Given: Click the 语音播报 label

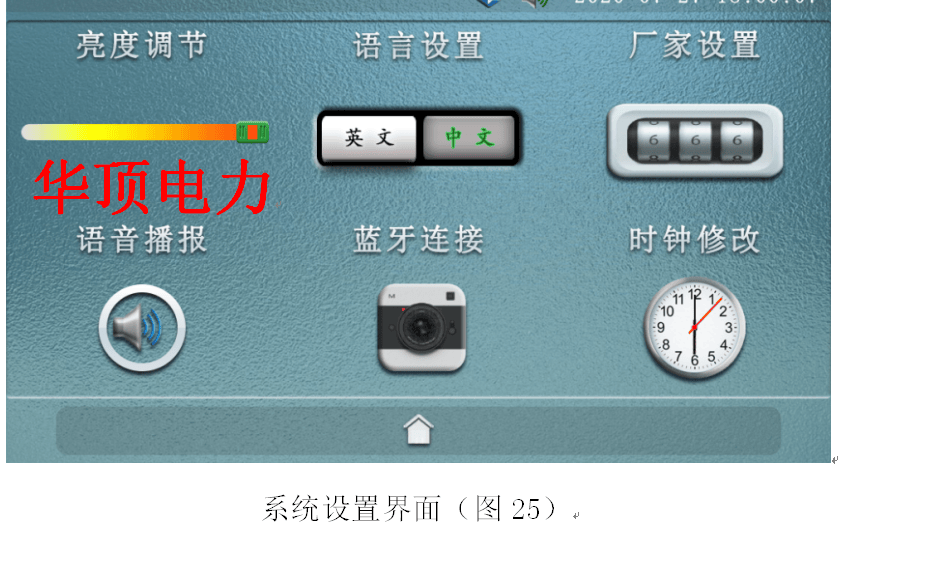Looking at the screenshot, I should click(142, 240).
